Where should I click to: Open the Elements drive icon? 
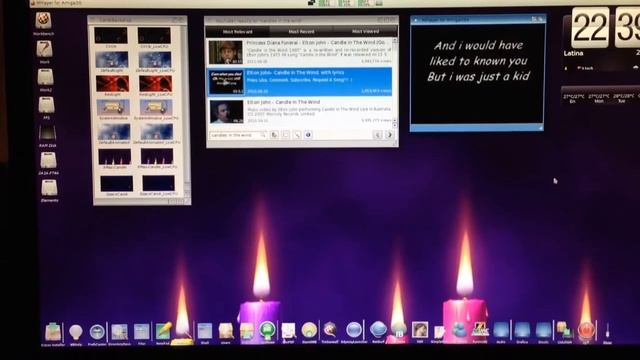tap(49, 188)
